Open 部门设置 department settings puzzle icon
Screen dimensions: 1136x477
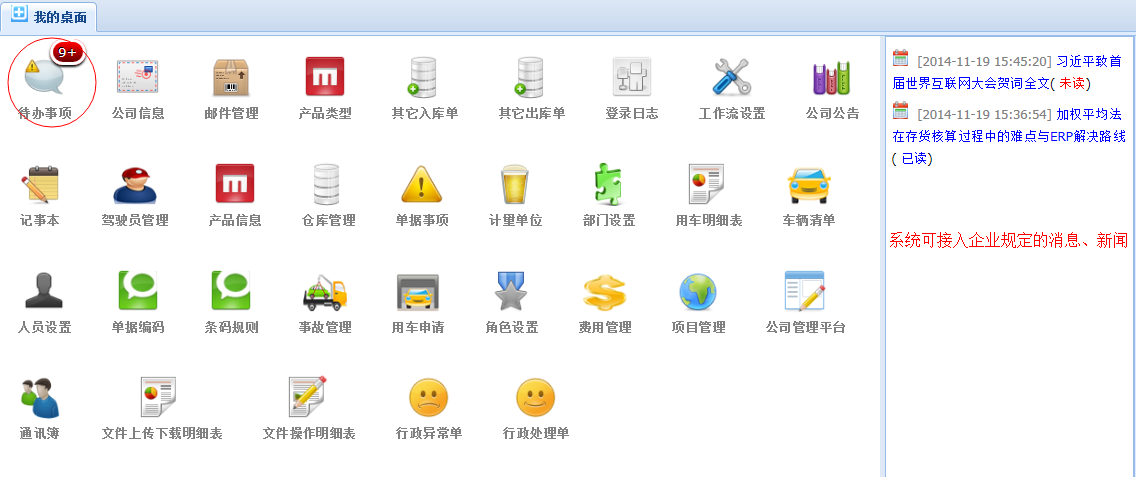pos(608,185)
